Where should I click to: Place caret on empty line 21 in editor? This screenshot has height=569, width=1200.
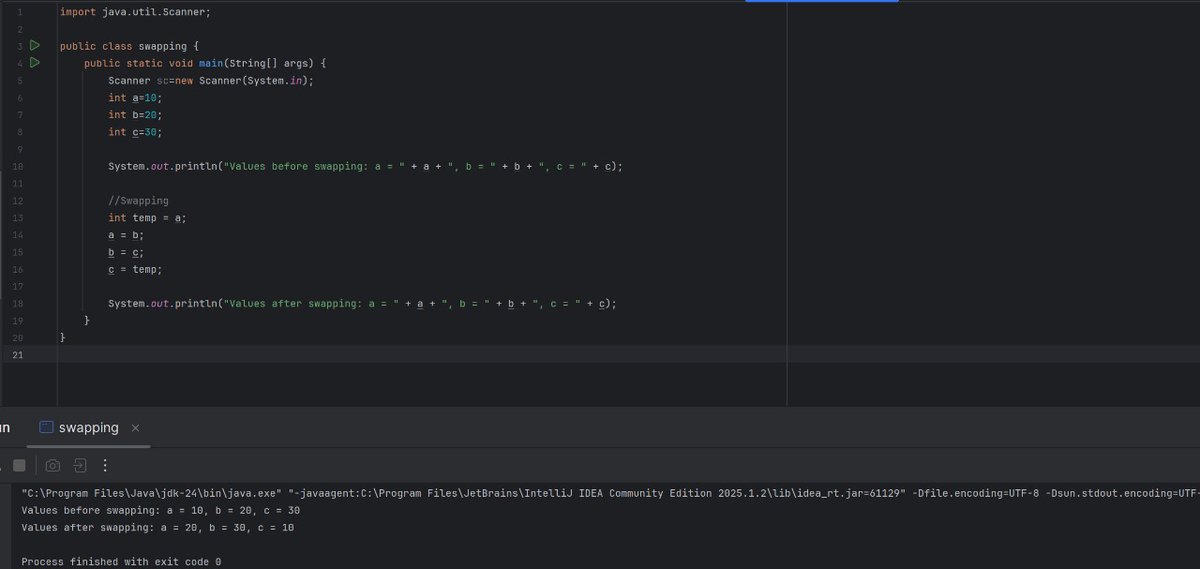coord(629,355)
